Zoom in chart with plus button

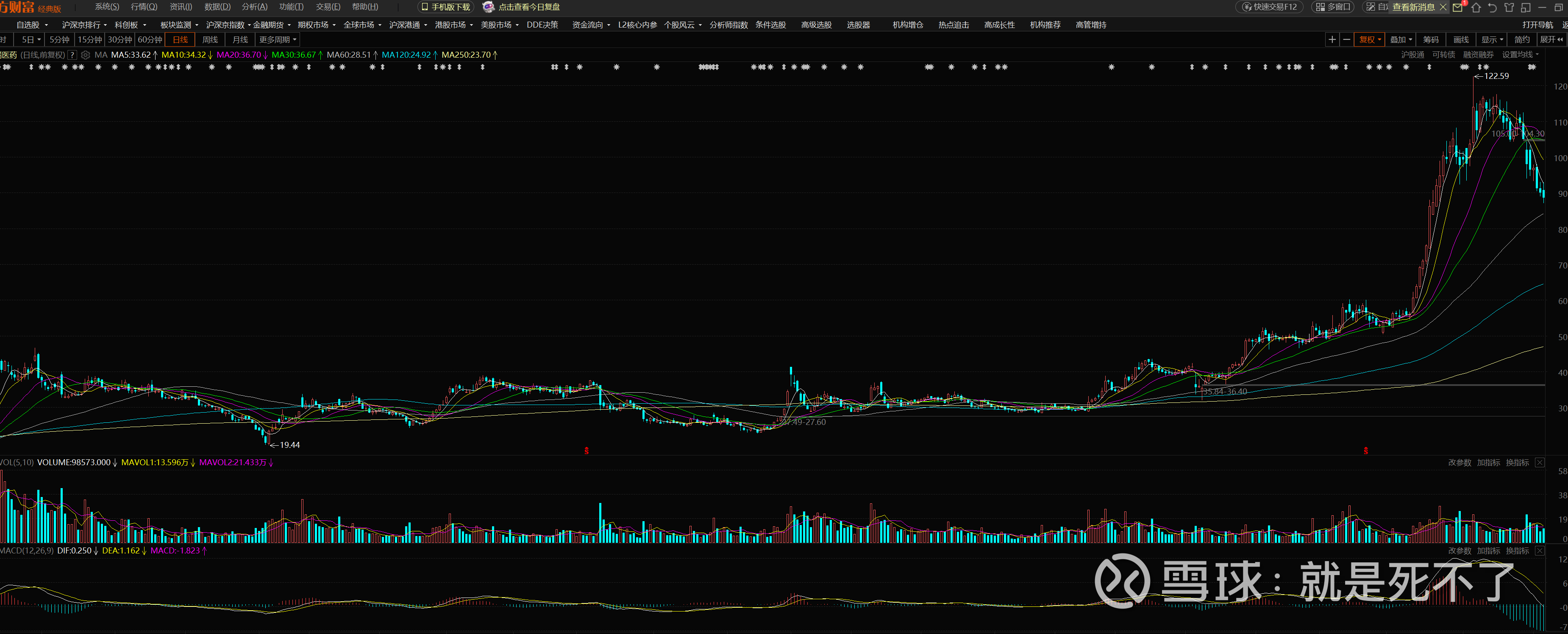point(1332,39)
